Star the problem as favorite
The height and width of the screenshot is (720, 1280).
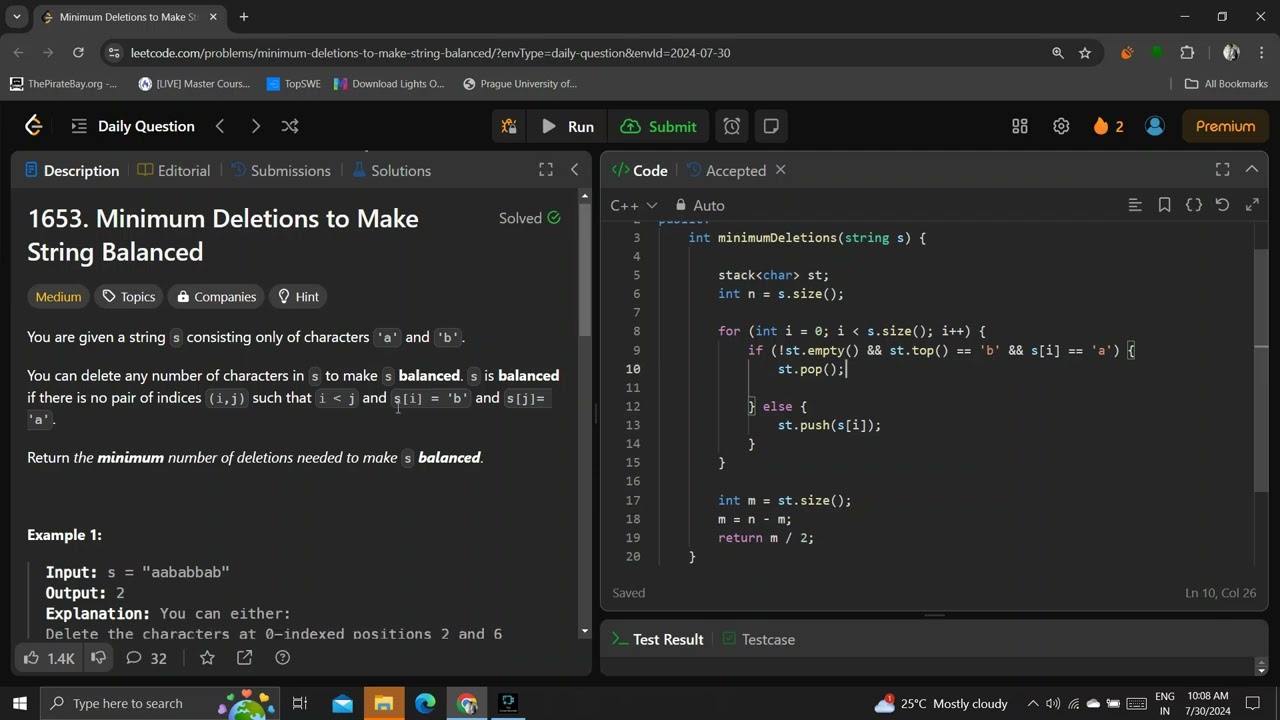pyautogui.click(x=207, y=658)
